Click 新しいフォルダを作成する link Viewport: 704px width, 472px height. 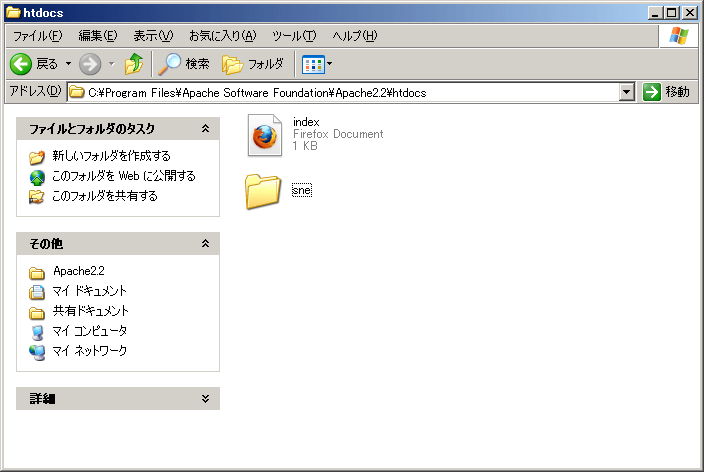click(x=111, y=156)
